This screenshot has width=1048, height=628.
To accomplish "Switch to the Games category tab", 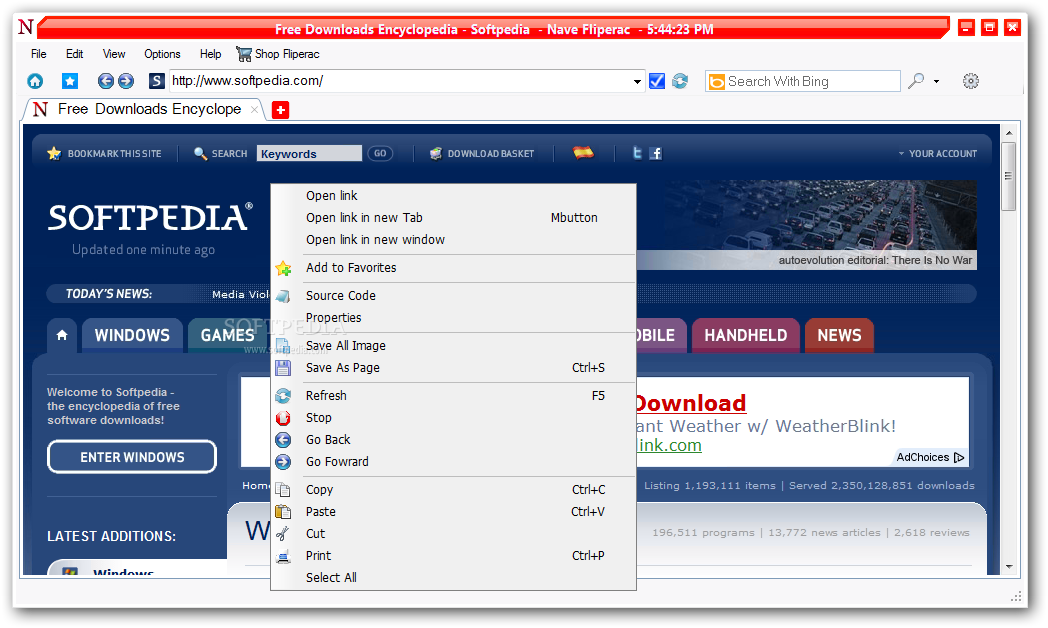I will [x=227, y=335].
